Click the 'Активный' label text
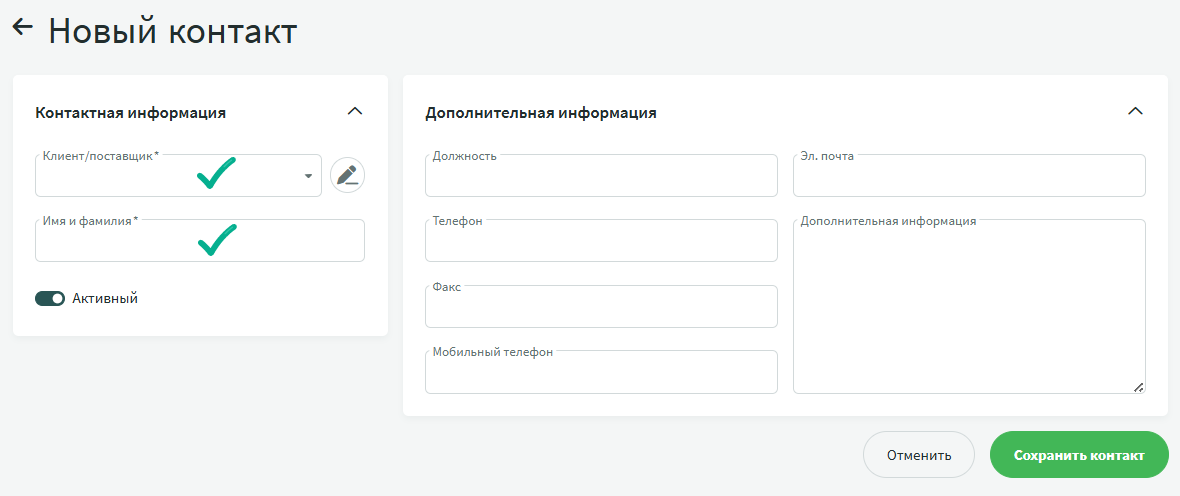Screen dimensions: 1180x496 click(105, 298)
